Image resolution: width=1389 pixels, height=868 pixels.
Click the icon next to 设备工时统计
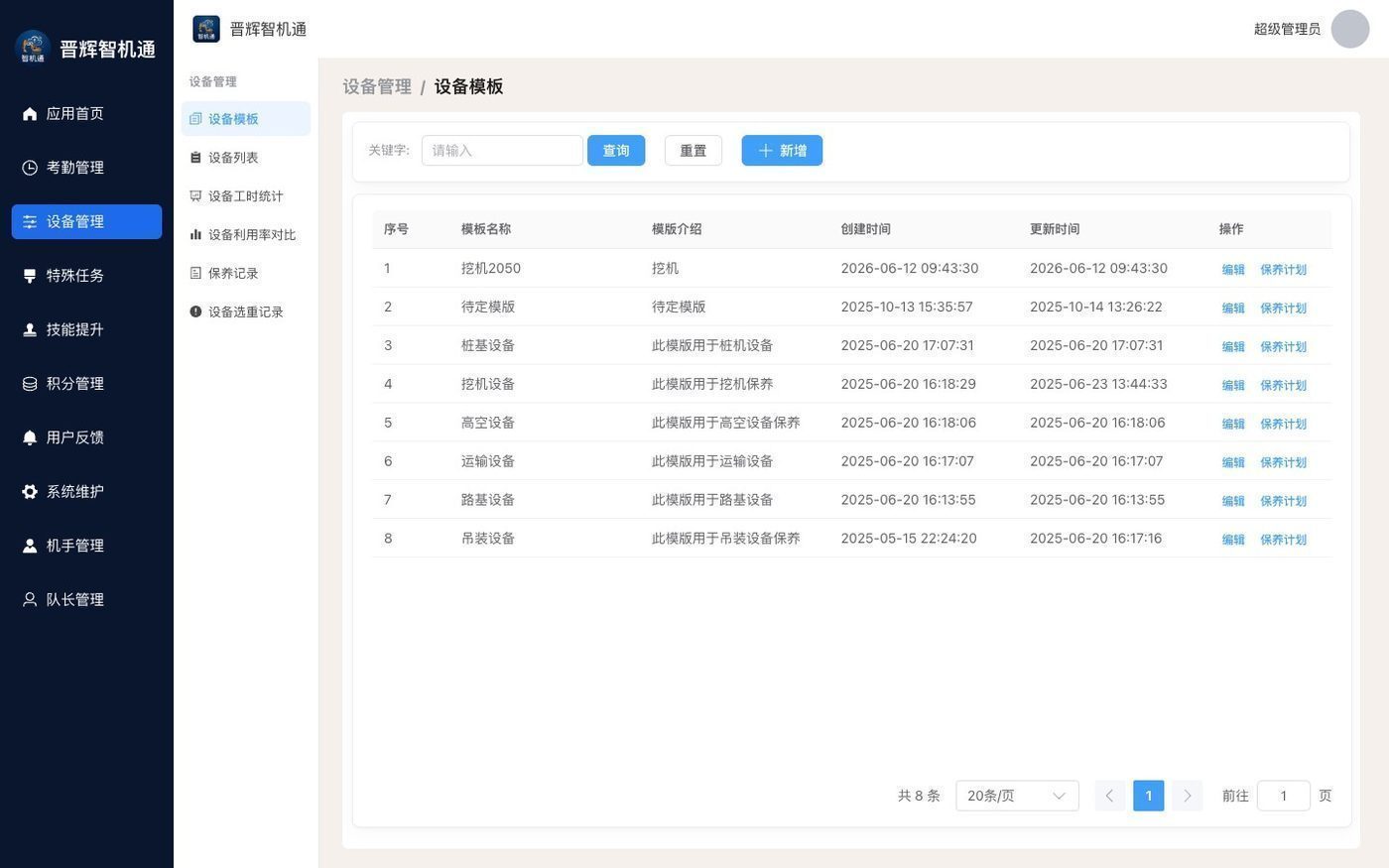[x=195, y=196]
